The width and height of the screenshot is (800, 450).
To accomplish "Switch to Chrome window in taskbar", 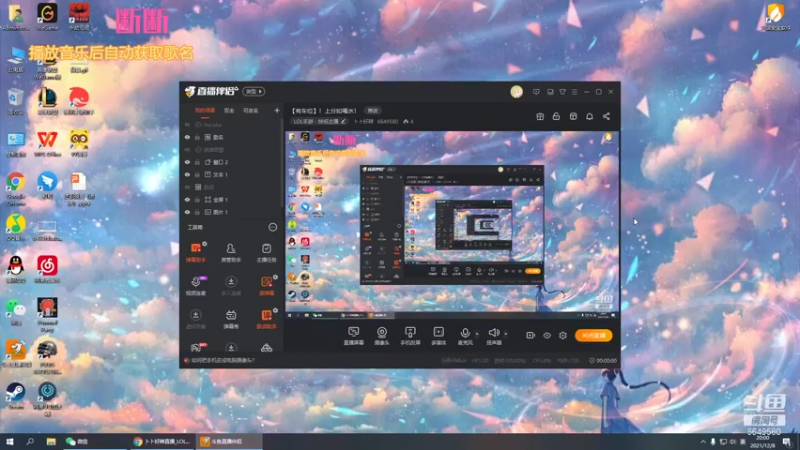I will pos(162,441).
